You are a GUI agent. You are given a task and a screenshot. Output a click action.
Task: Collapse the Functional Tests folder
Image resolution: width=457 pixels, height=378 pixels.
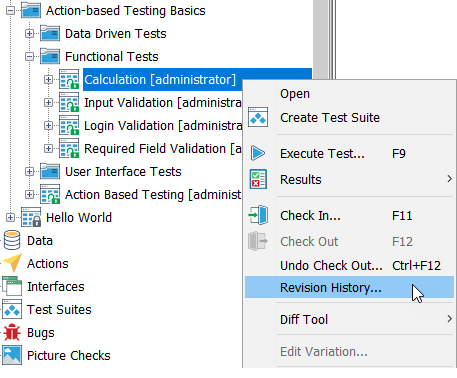tap(29, 57)
